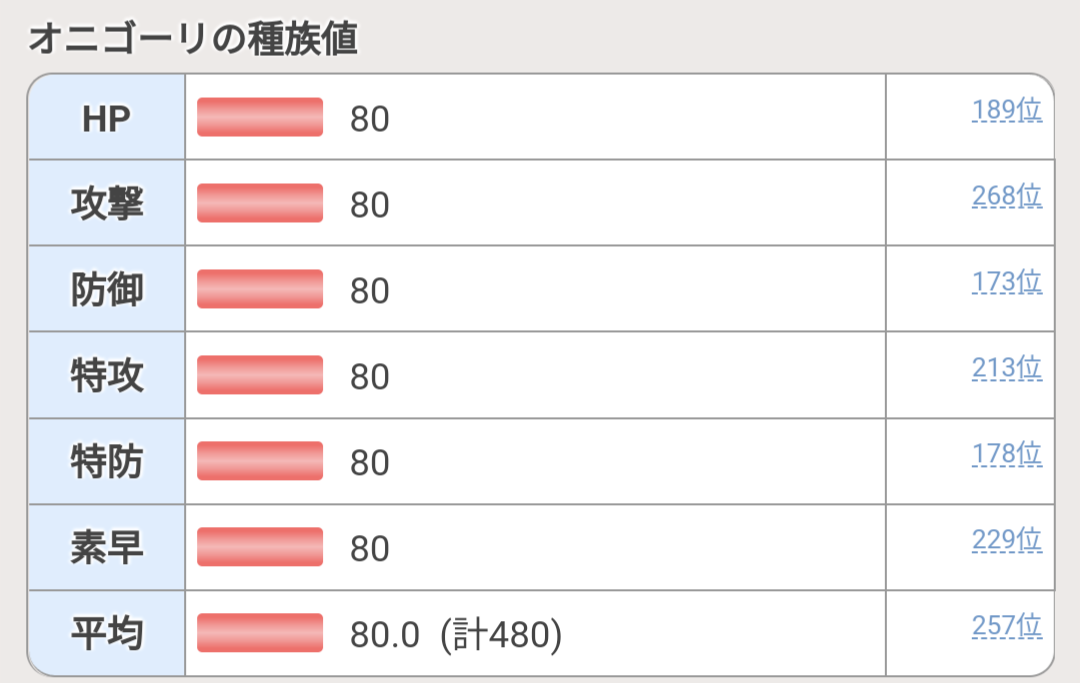The width and height of the screenshot is (1080, 683).
Task: Select the HP row label
Action: [106, 119]
